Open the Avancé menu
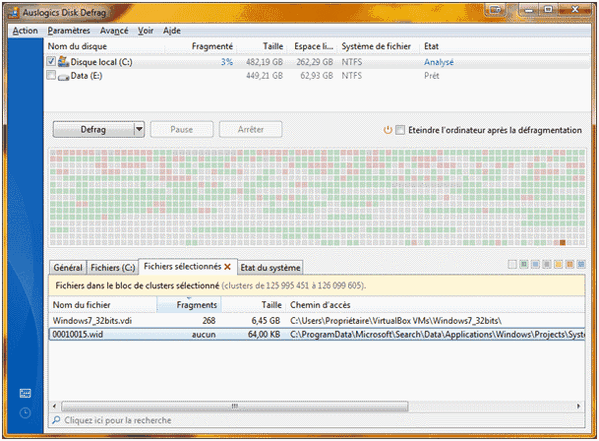599x441 pixels. click(114, 31)
